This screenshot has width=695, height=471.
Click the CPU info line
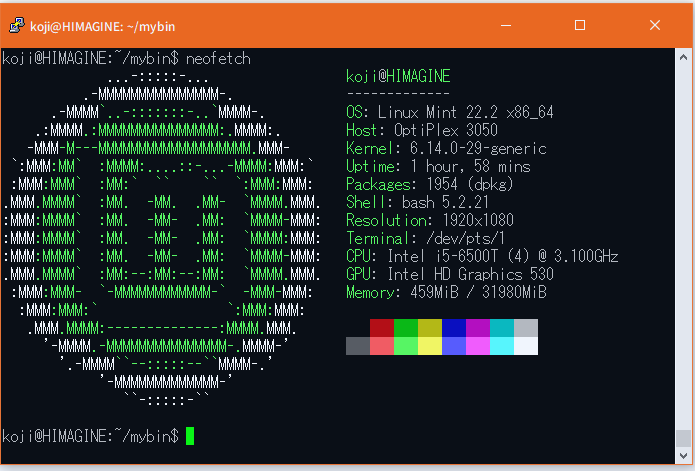(482, 256)
